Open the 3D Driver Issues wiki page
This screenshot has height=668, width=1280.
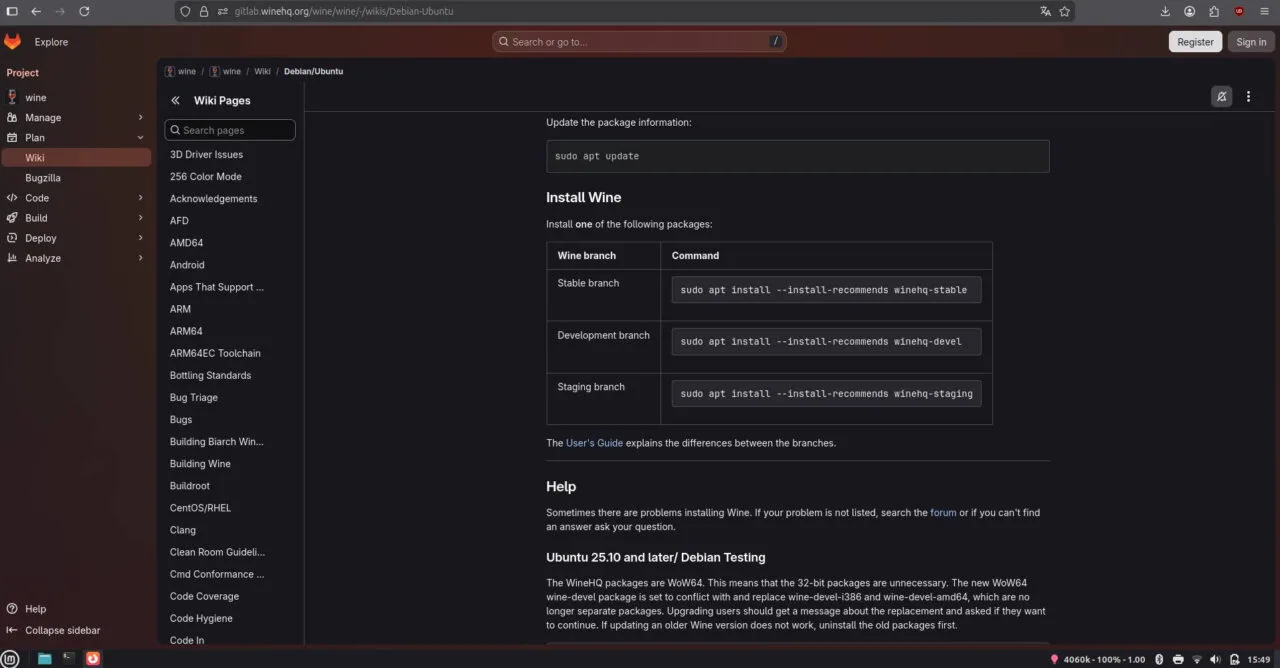pyautogui.click(x=206, y=154)
